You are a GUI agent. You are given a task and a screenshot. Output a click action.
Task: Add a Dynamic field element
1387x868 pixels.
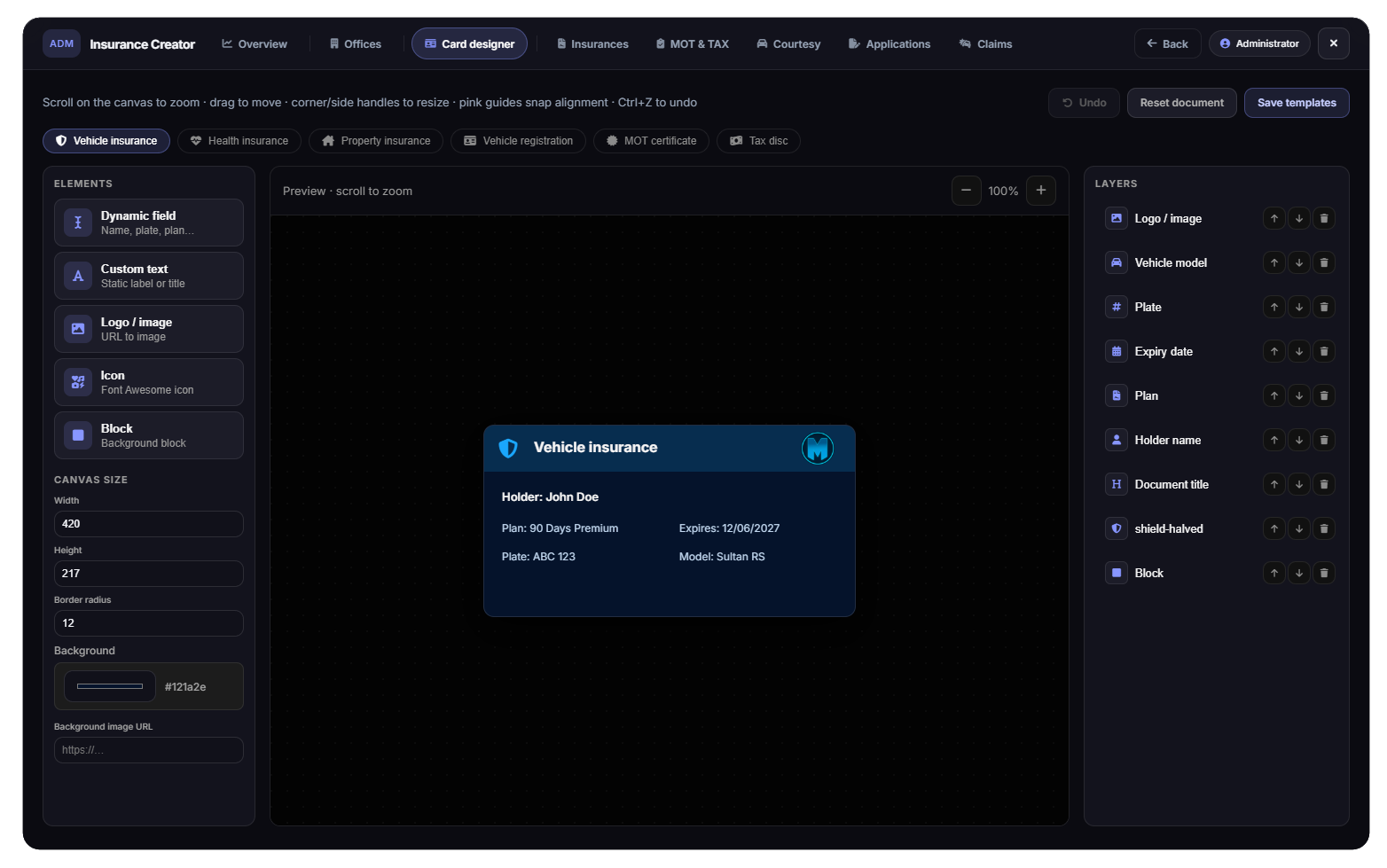click(x=148, y=223)
